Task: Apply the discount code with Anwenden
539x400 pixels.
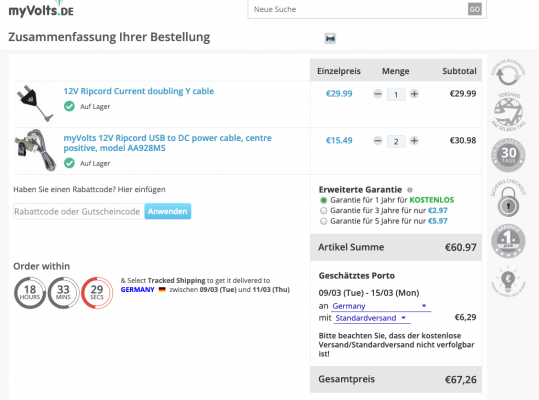Action: (x=168, y=211)
